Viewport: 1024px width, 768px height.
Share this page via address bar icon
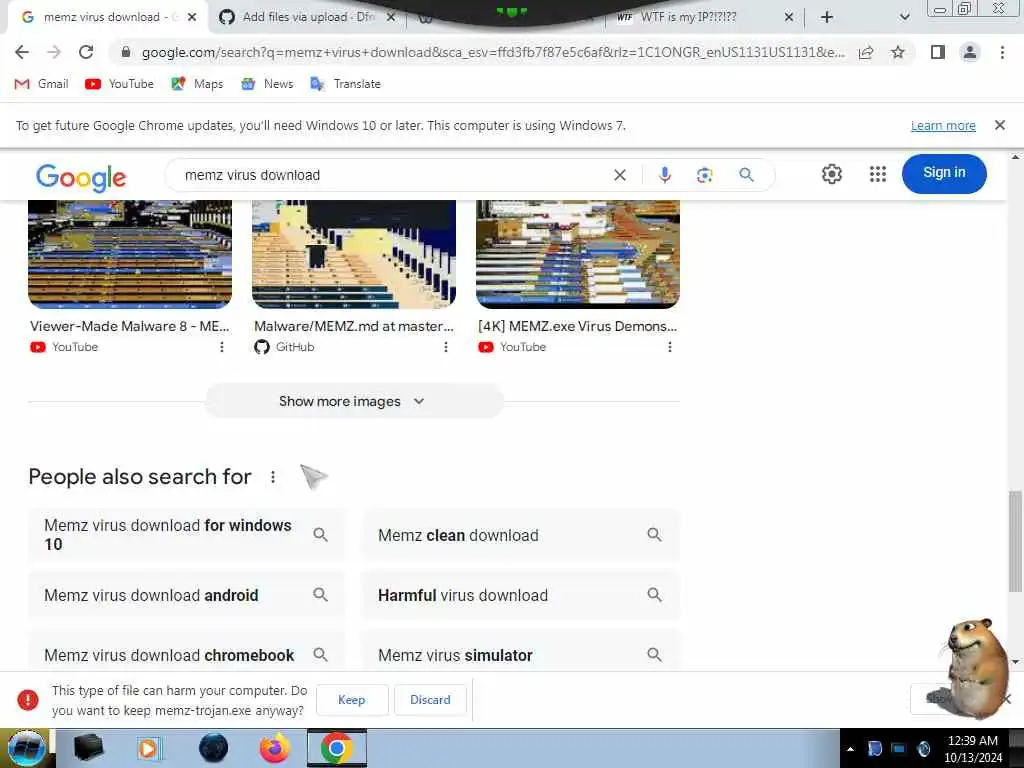pos(866,52)
